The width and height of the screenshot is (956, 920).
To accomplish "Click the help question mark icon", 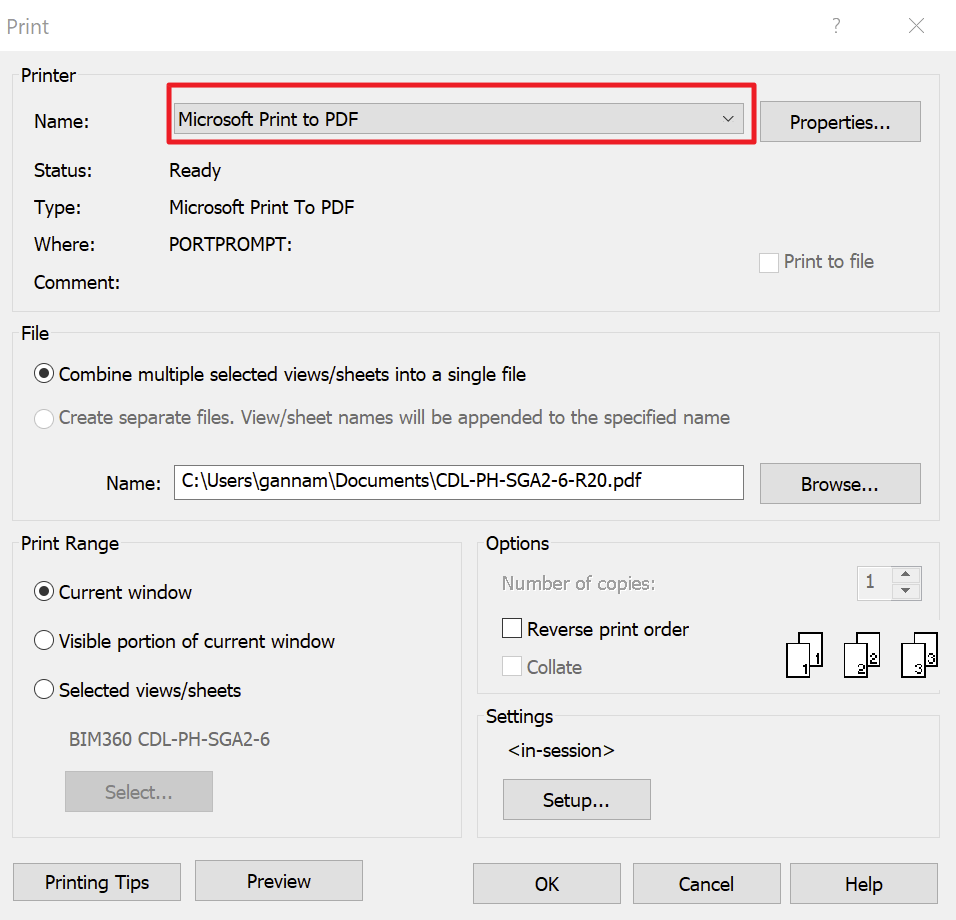I will pyautogui.click(x=836, y=26).
